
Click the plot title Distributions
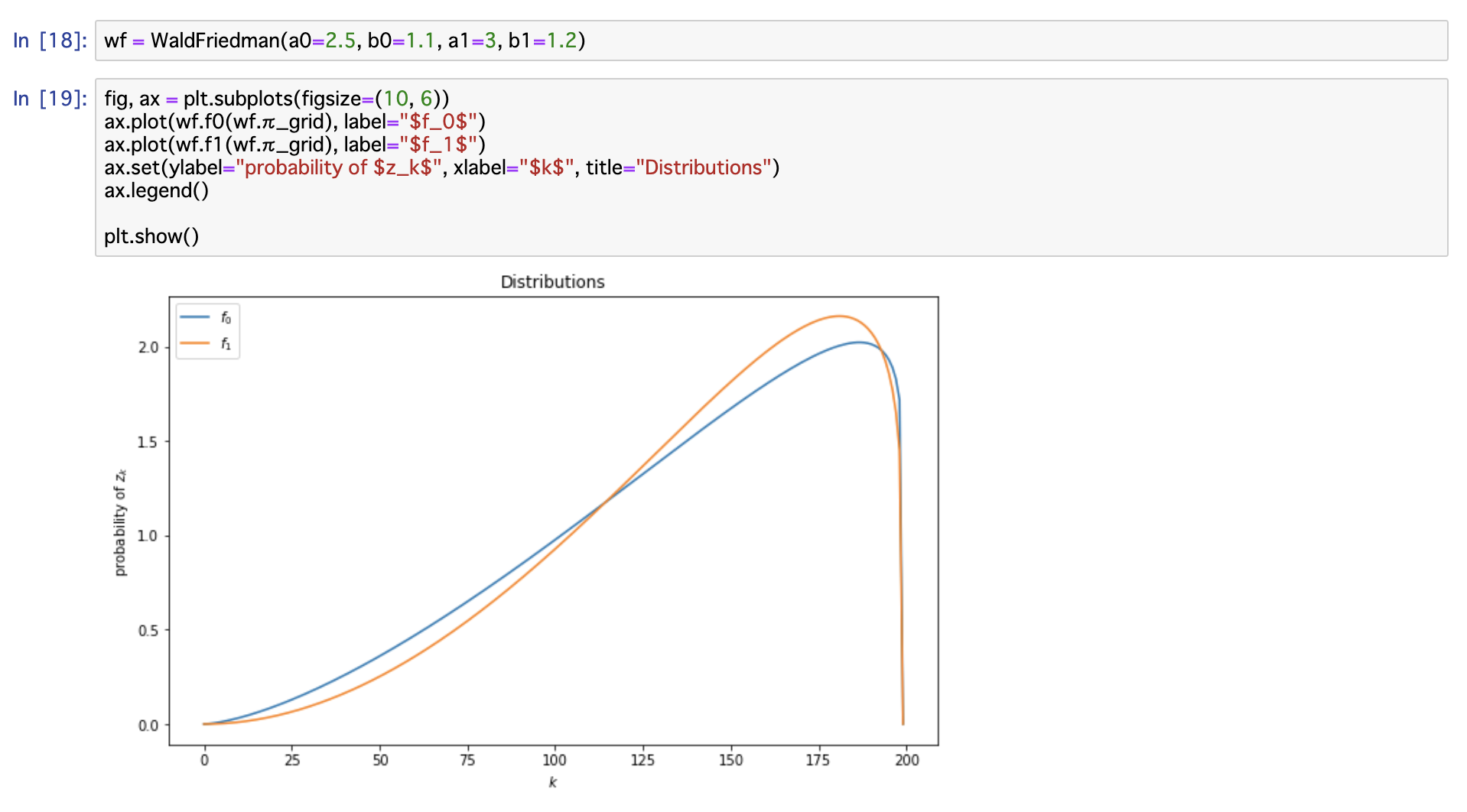551,281
